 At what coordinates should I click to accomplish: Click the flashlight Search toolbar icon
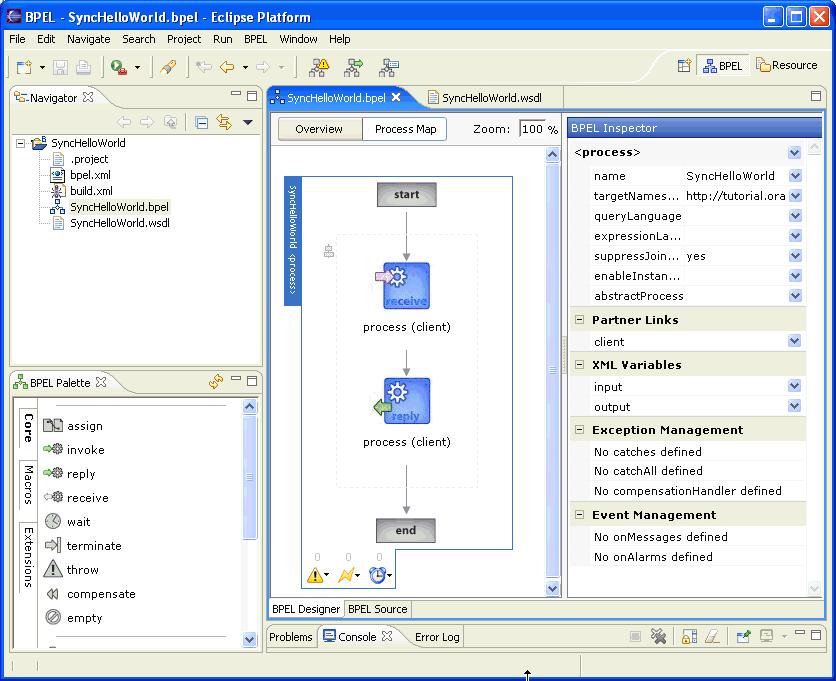click(168, 67)
